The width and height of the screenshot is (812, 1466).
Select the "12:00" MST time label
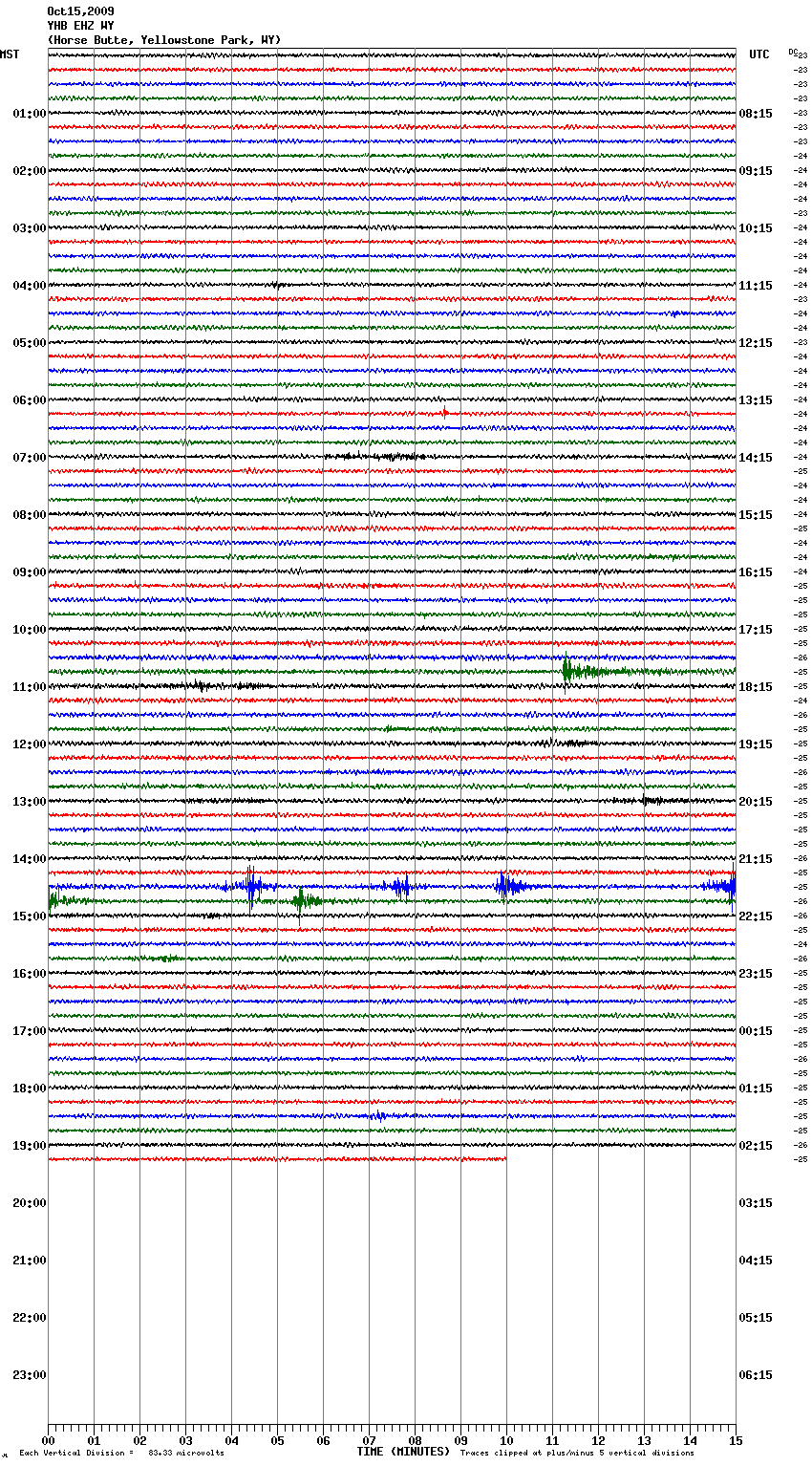click(x=30, y=744)
